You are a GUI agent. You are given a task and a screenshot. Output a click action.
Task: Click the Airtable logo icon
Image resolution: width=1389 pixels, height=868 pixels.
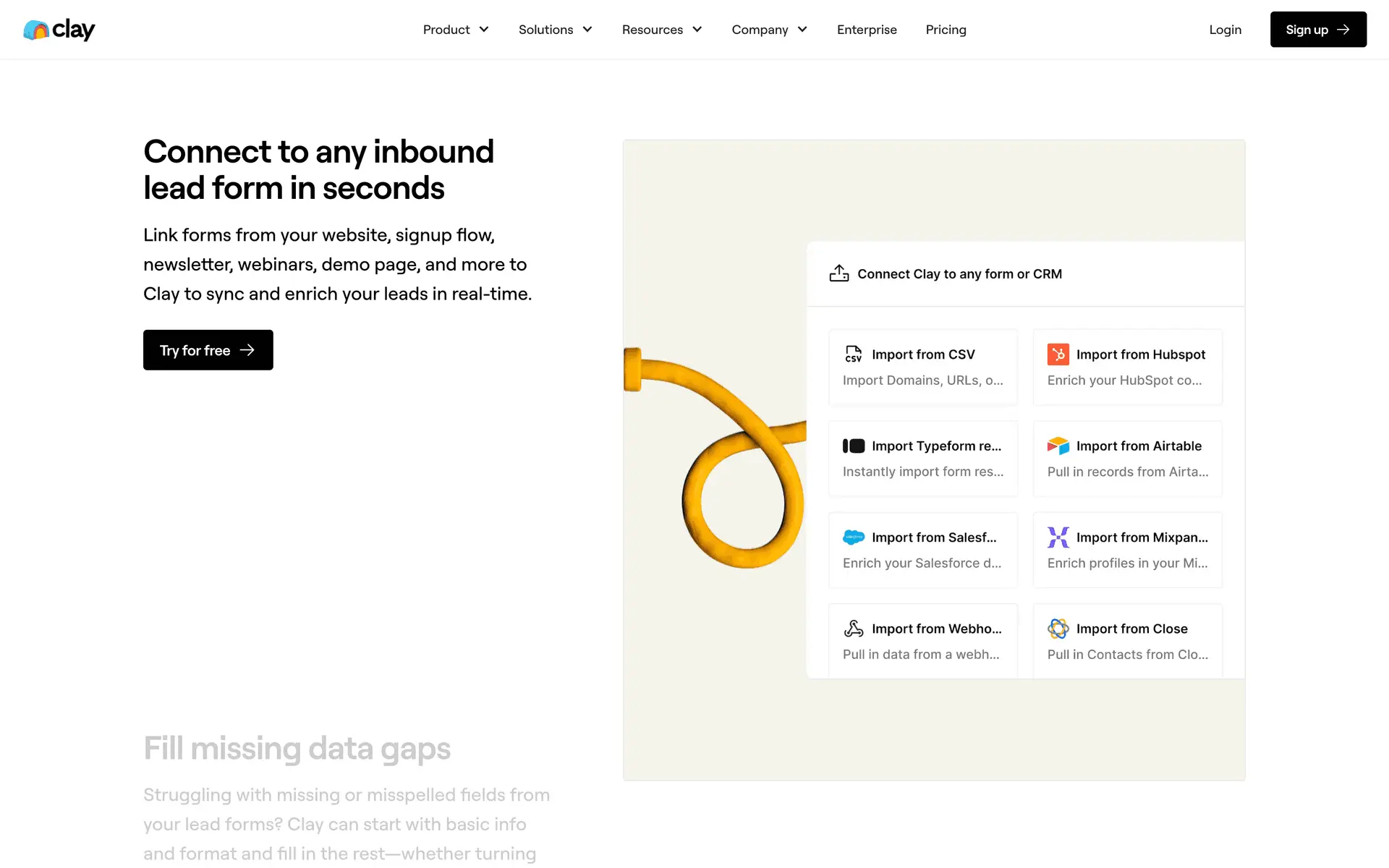coord(1058,446)
